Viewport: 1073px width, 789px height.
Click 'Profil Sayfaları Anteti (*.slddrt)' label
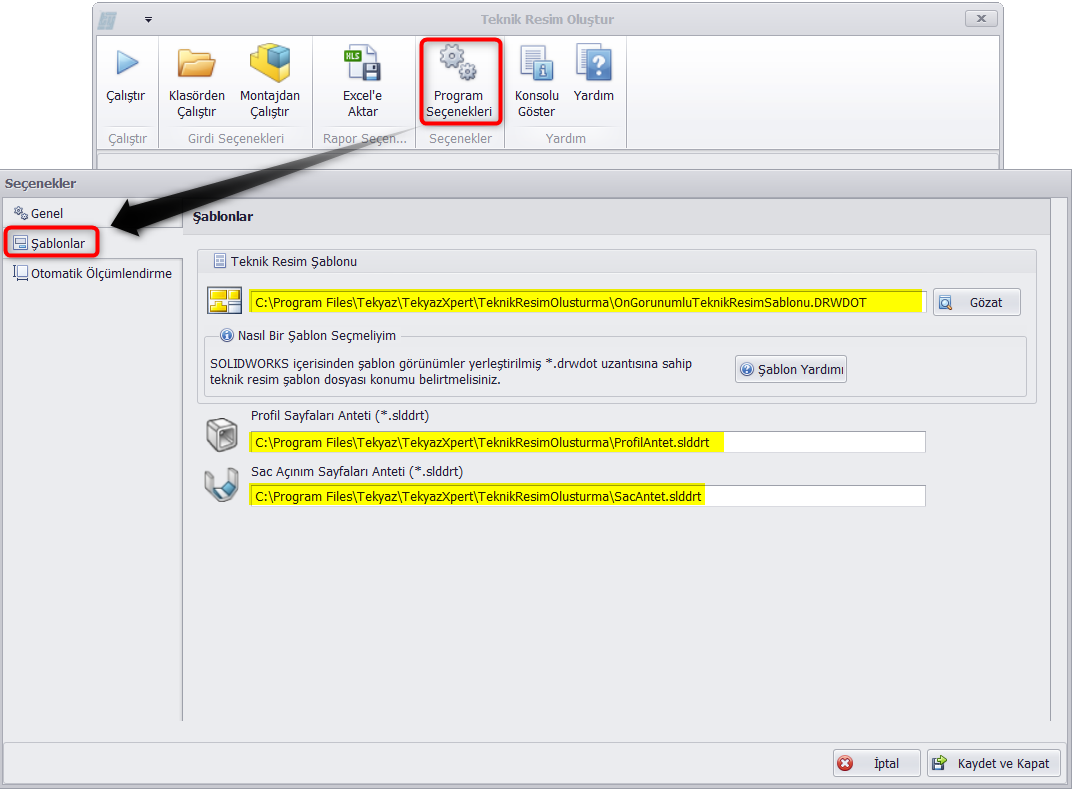340,415
